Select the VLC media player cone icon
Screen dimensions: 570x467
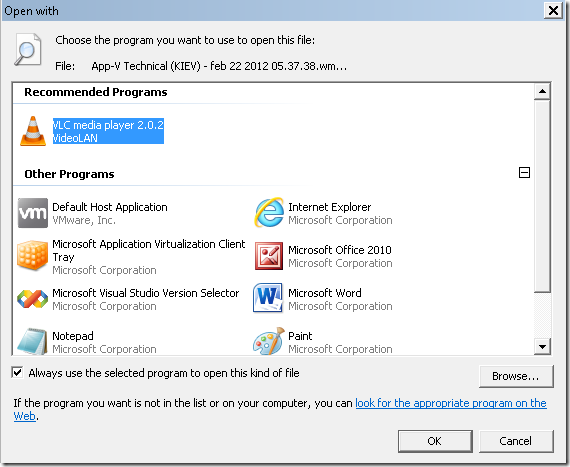[33, 131]
